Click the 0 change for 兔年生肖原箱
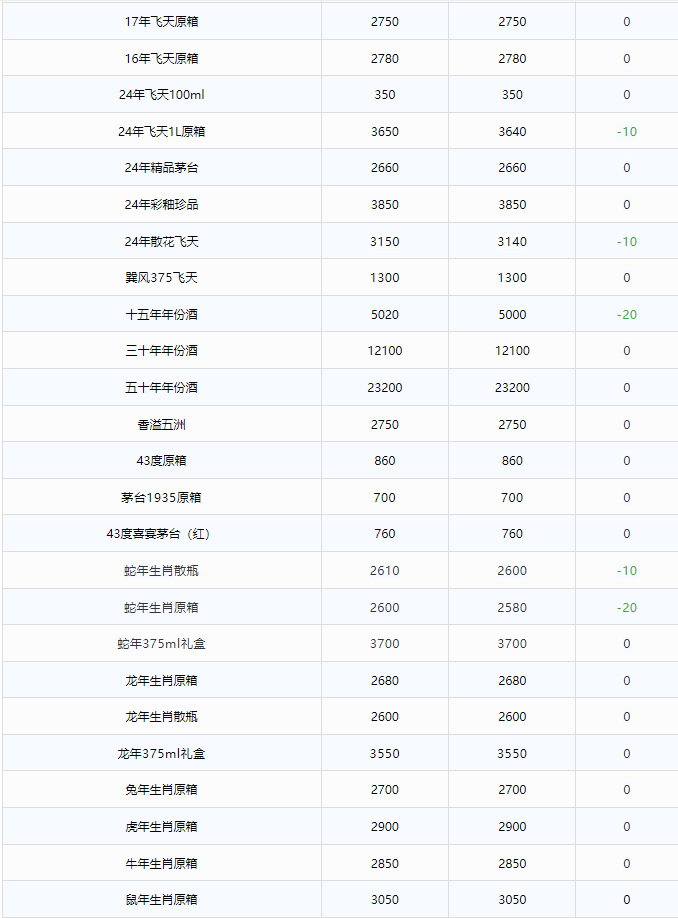This screenshot has width=678, height=918. pos(626,790)
